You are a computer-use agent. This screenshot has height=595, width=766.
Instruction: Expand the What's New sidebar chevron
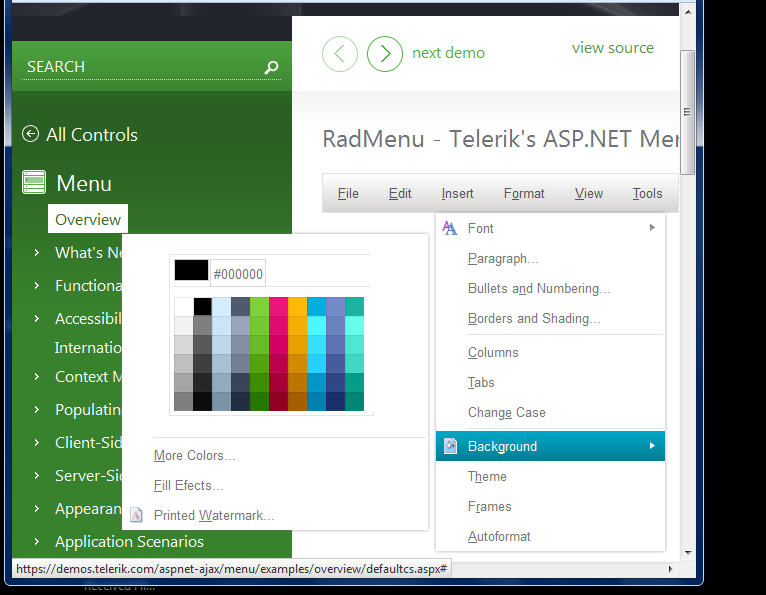pos(37,253)
